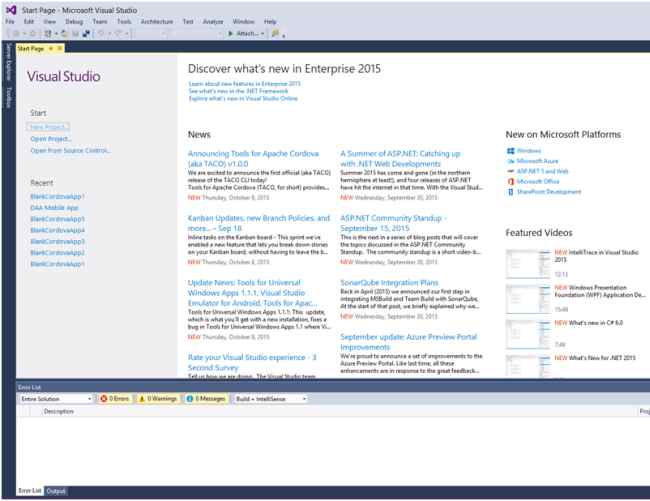Open the Team menu
Screen dimensions: 650x501
point(99,22)
